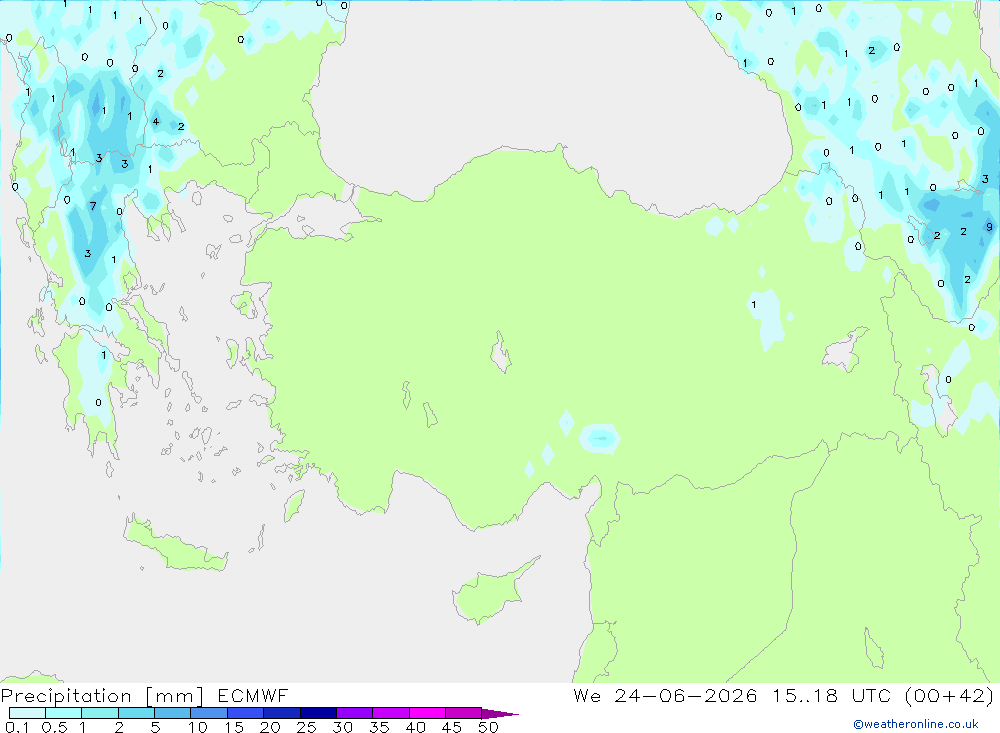
Task: Click the '25' value under the legend bar
Action: coord(306,727)
